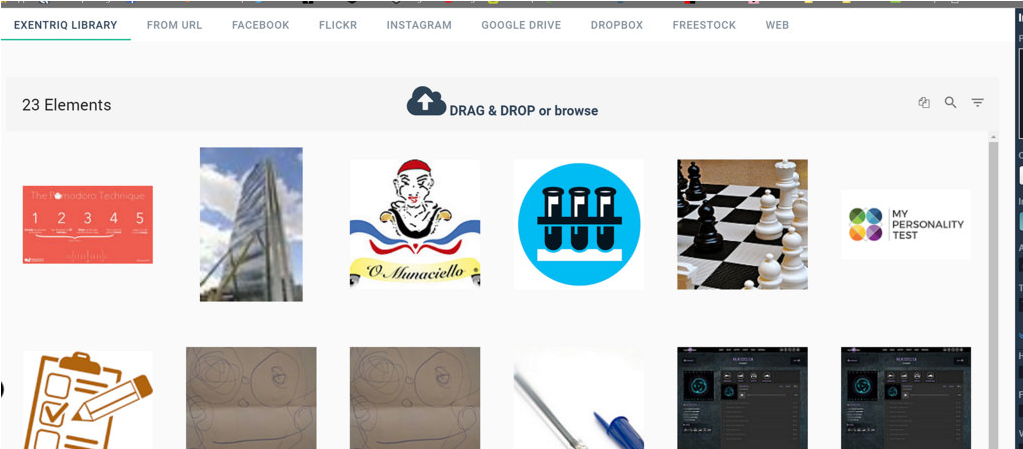Select the Pomodoro Technique thumbnail
The height and width of the screenshot is (449, 1023).
tap(87, 224)
